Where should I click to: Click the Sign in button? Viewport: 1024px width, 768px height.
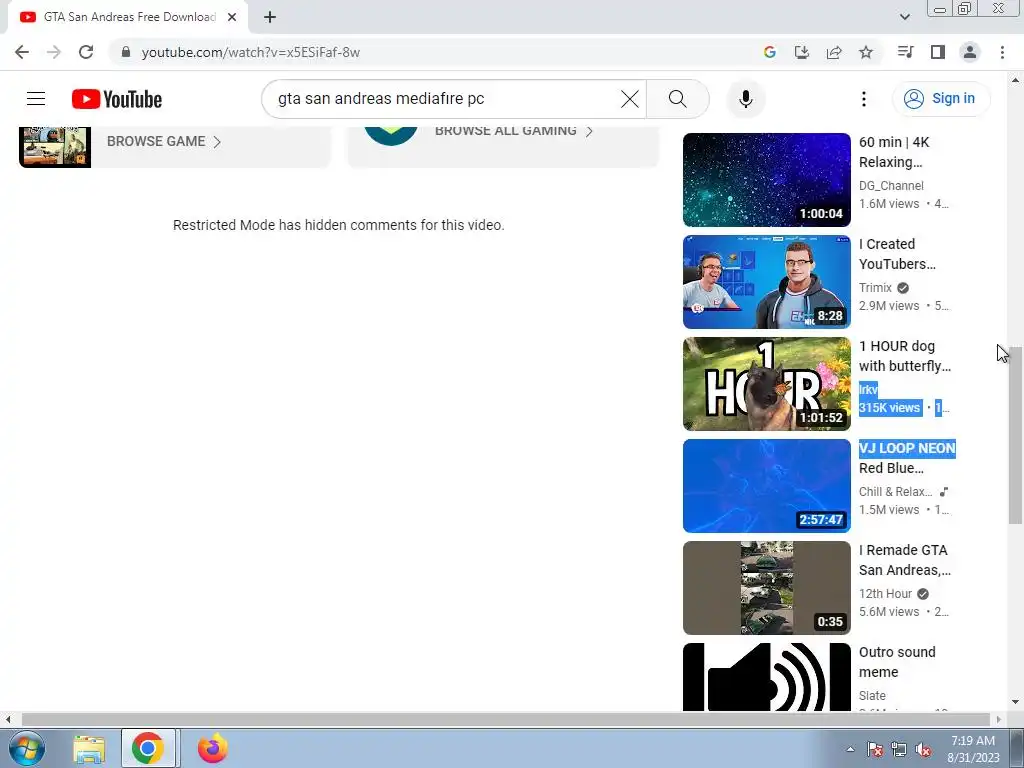[941, 99]
